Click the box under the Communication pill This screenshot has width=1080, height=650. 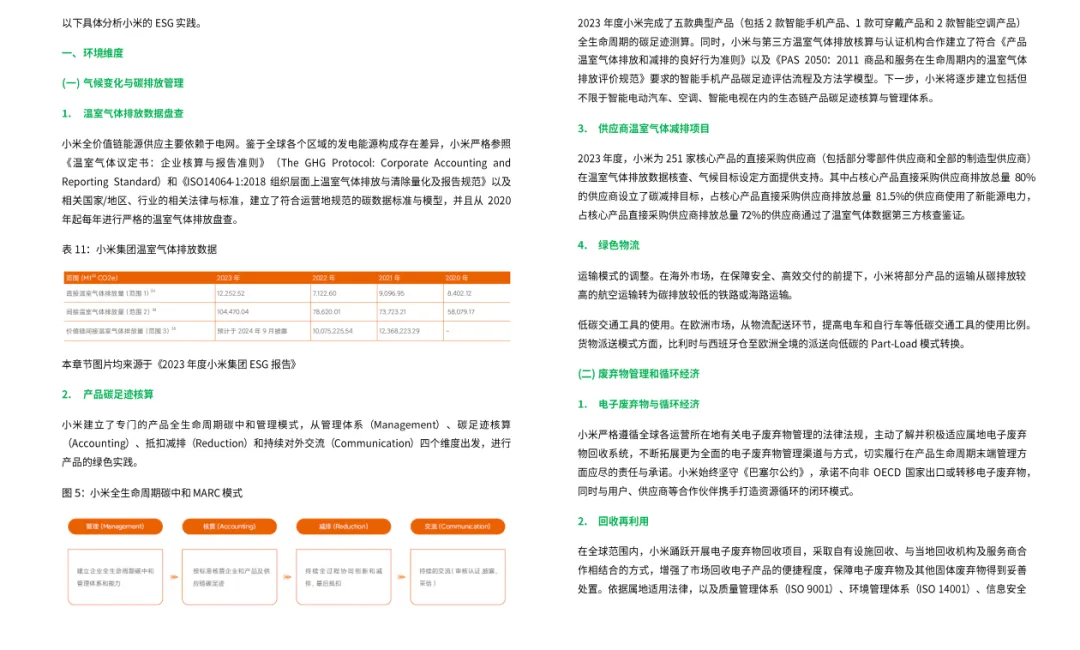[457, 577]
